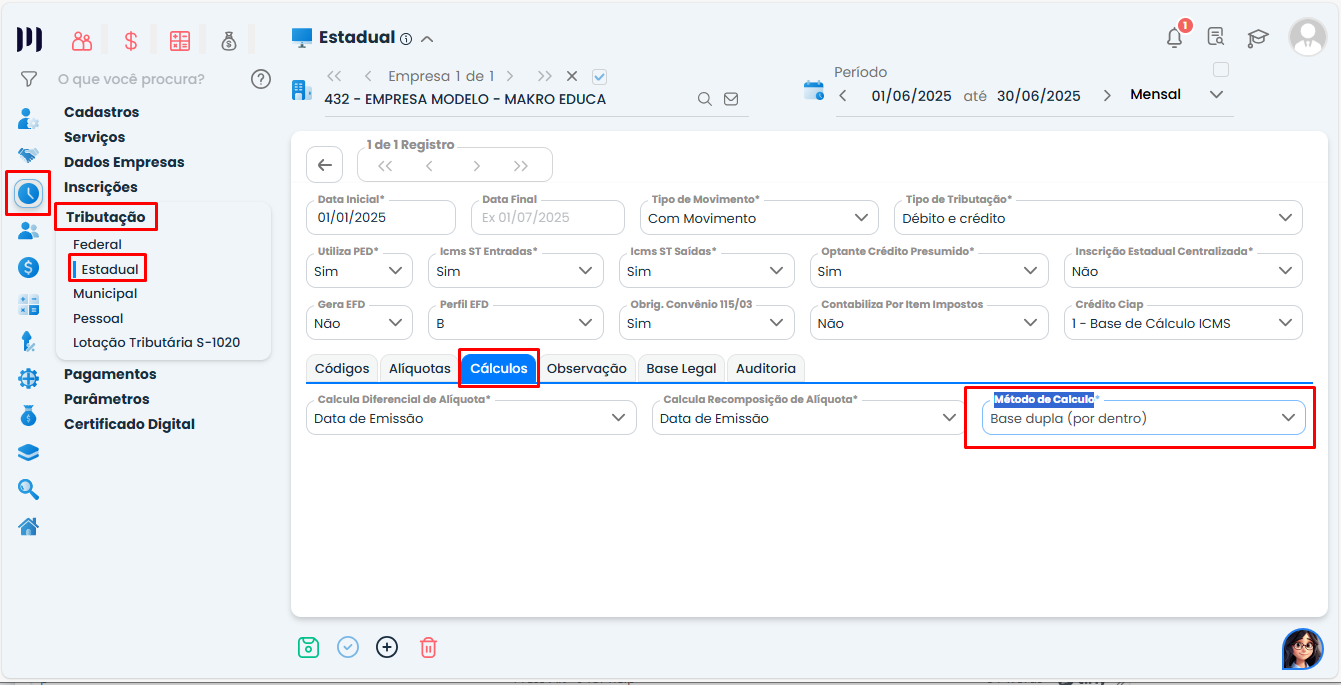
Task: Delete record with red trash icon
Action: pos(428,647)
